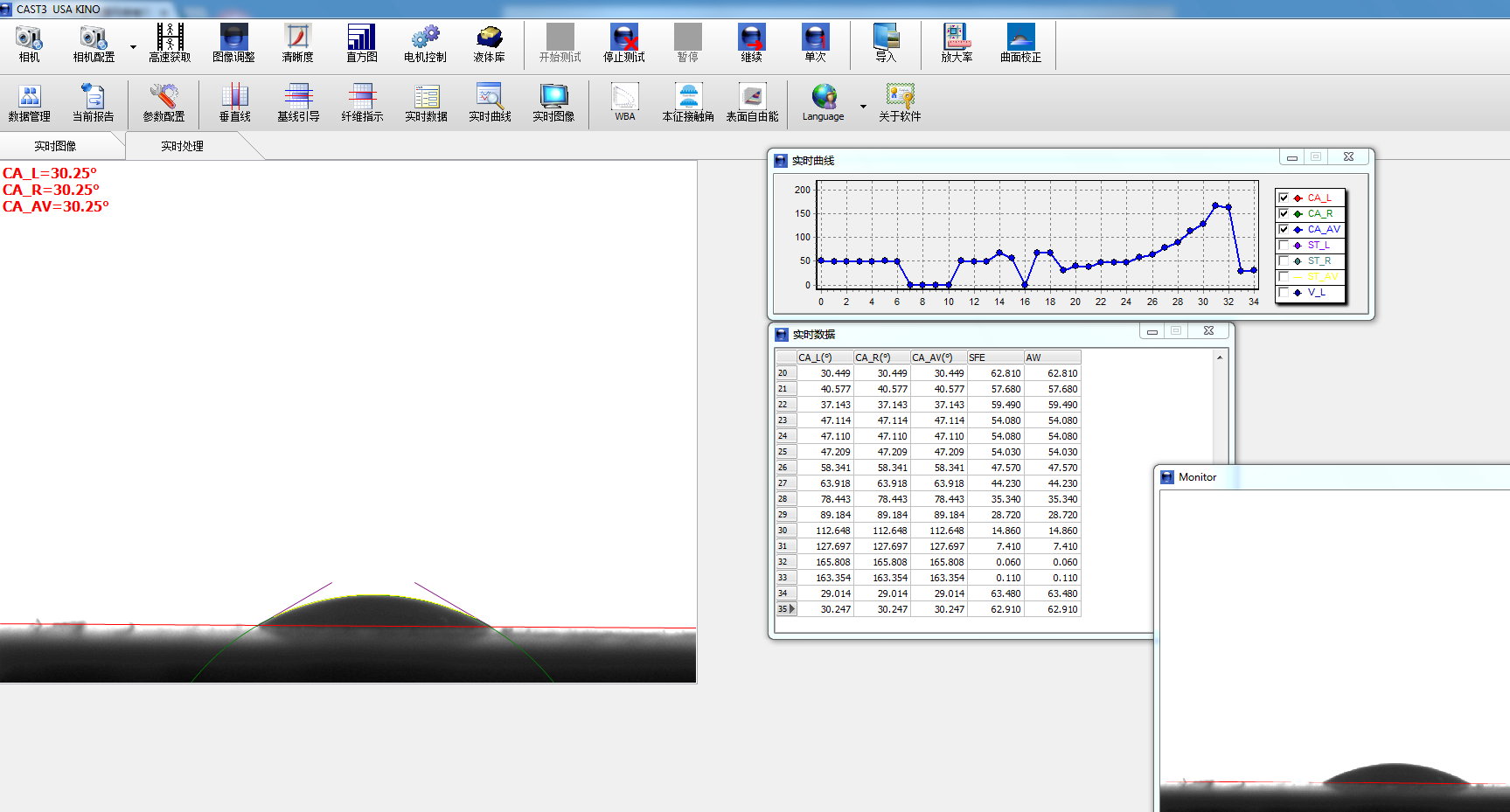Select row 35 header in data table
This screenshot has height=812, width=1510.
[786, 609]
